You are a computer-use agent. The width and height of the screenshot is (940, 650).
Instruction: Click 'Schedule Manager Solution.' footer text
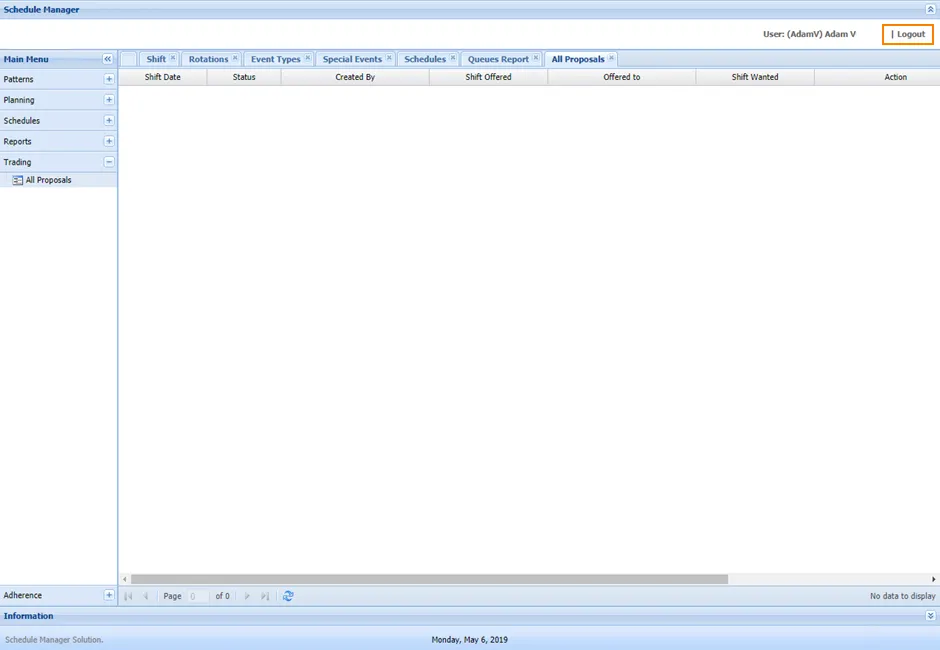pyautogui.click(x=54, y=640)
